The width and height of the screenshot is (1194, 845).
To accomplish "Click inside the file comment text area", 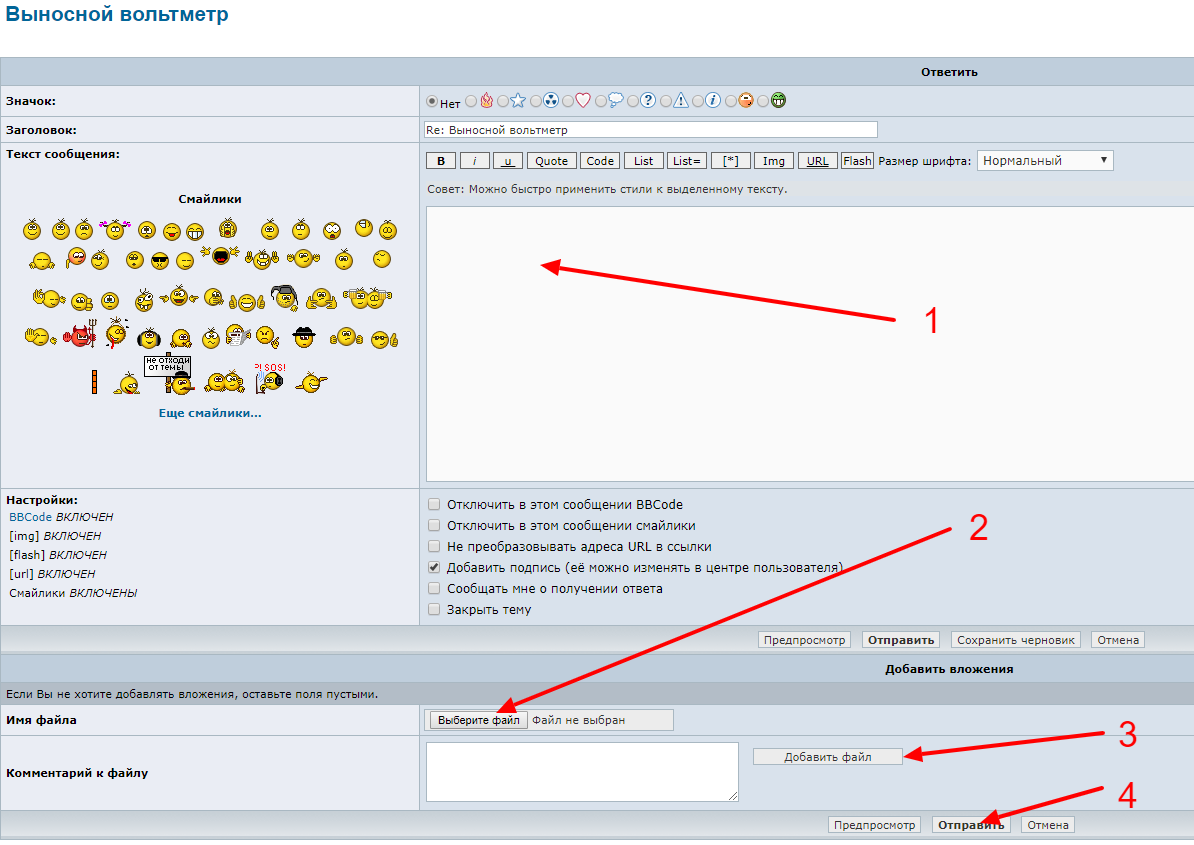I will (582, 771).
